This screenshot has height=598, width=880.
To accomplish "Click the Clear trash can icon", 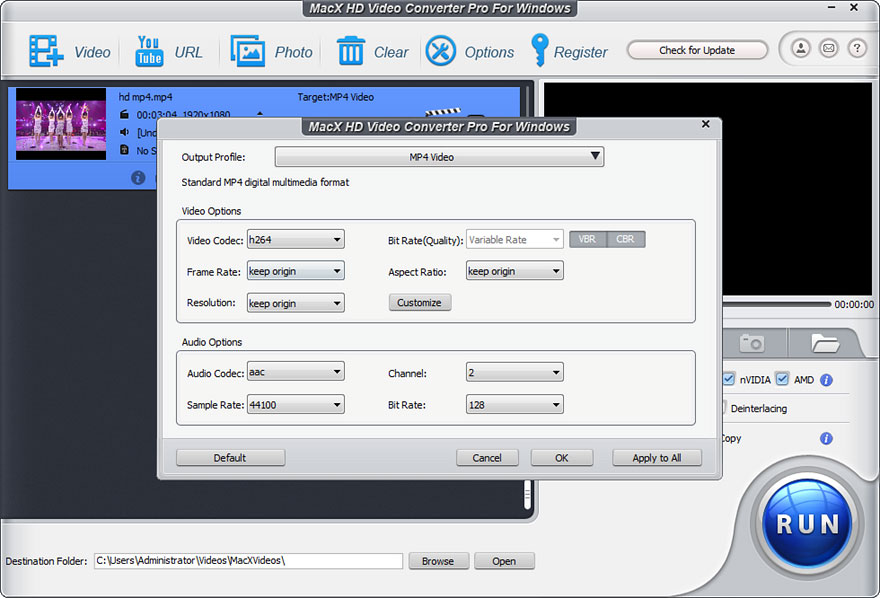I will pyautogui.click(x=351, y=51).
